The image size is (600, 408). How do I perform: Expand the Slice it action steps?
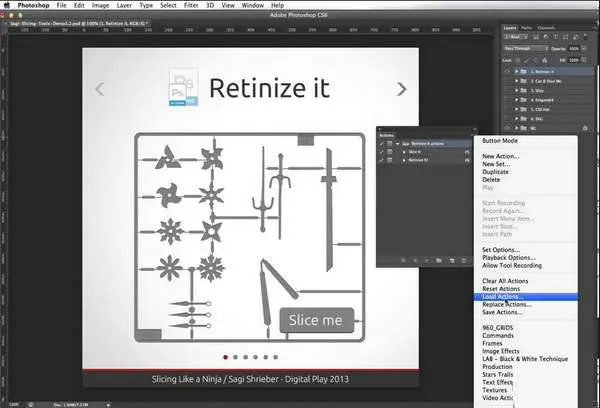click(404, 152)
